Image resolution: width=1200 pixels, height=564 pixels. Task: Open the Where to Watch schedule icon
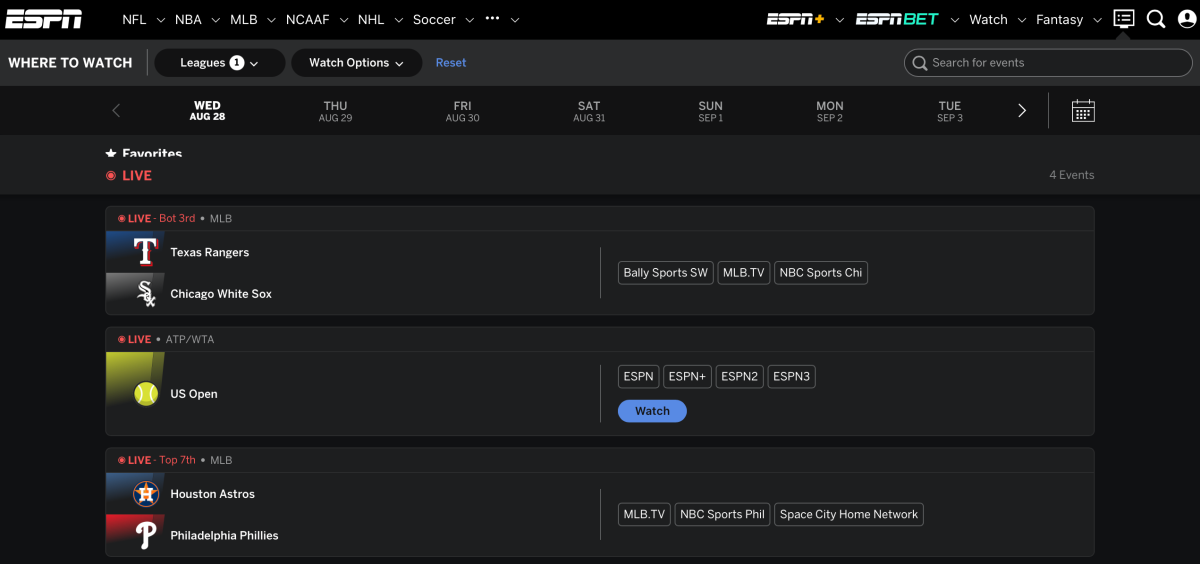tap(1124, 19)
